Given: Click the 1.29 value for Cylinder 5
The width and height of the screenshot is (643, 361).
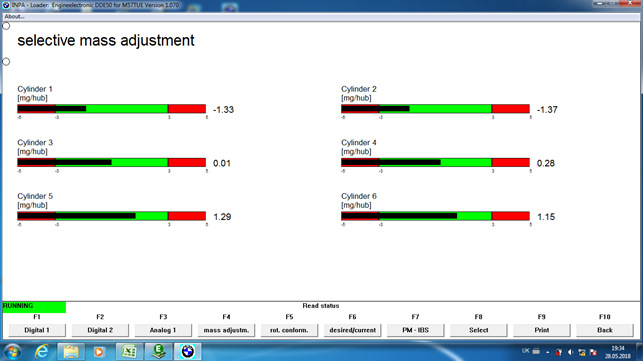Looking at the screenshot, I should (x=222, y=217).
